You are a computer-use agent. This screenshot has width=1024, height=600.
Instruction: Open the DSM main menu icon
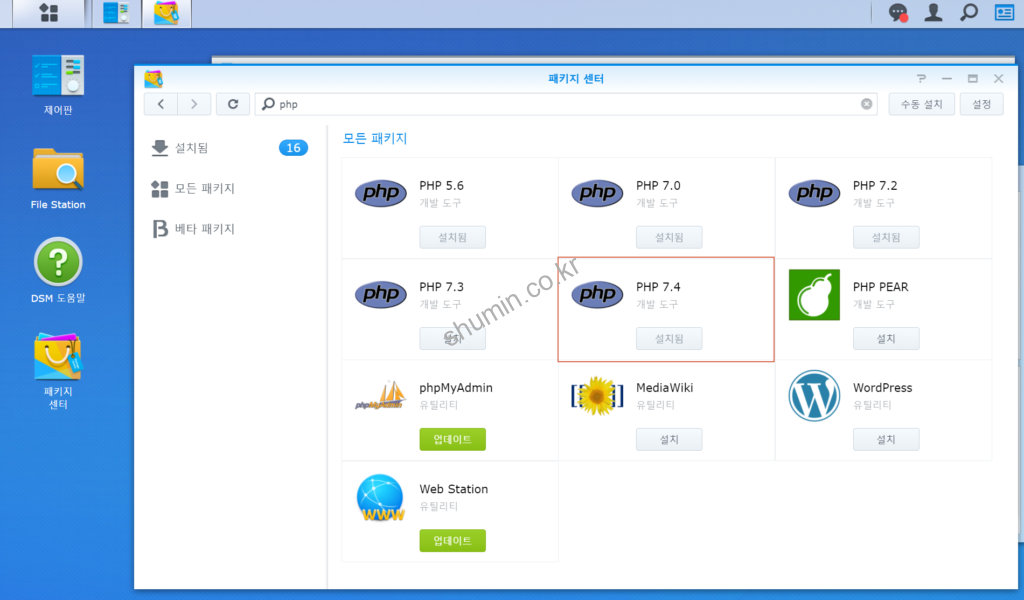[x=47, y=13]
